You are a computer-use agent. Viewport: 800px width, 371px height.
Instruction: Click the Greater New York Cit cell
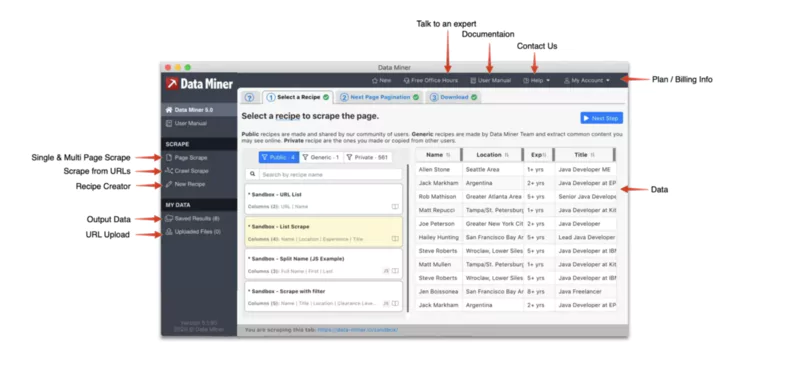[x=493, y=224]
